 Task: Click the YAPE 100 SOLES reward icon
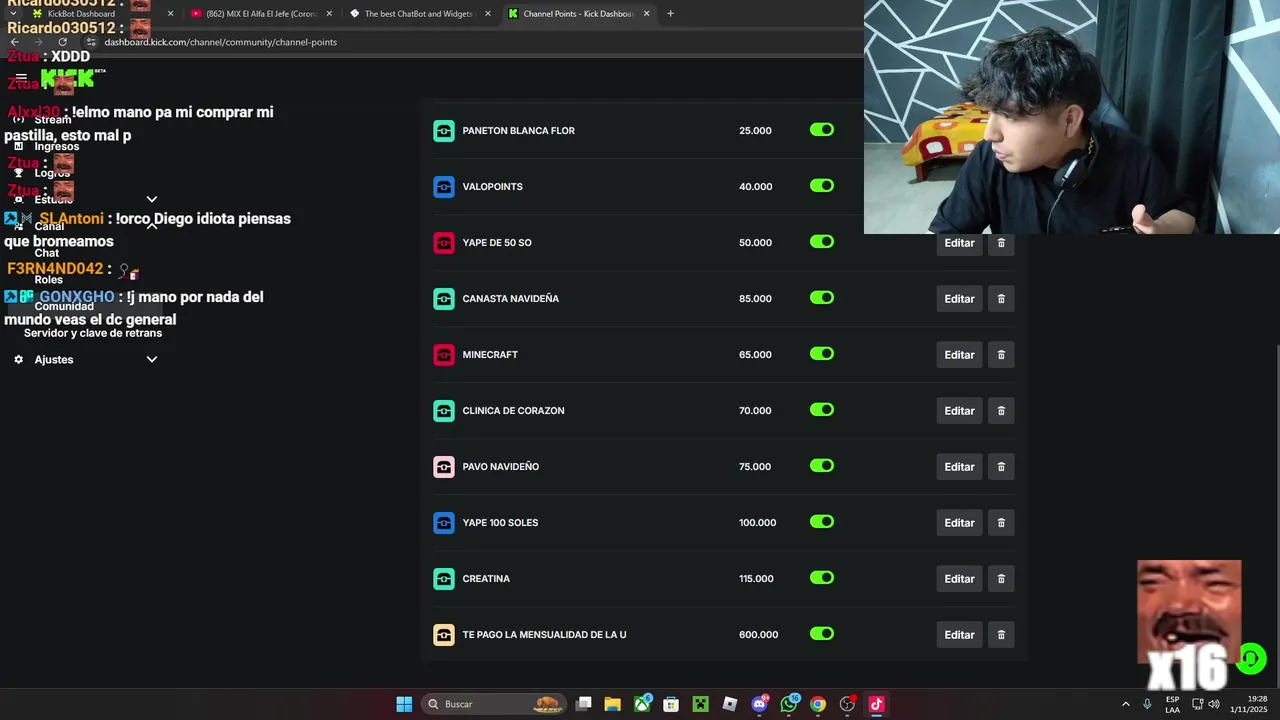click(444, 523)
